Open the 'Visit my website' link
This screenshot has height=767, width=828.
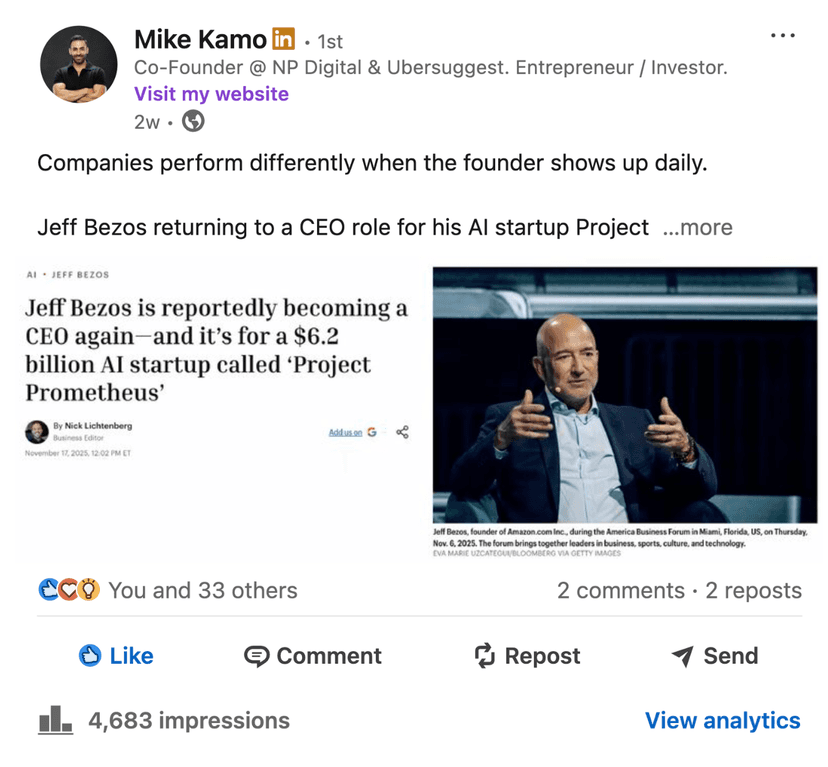tap(211, 94)
